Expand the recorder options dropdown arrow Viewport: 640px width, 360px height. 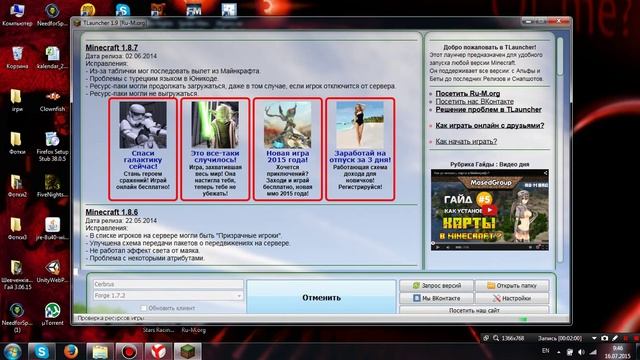(x=594, y=338)
